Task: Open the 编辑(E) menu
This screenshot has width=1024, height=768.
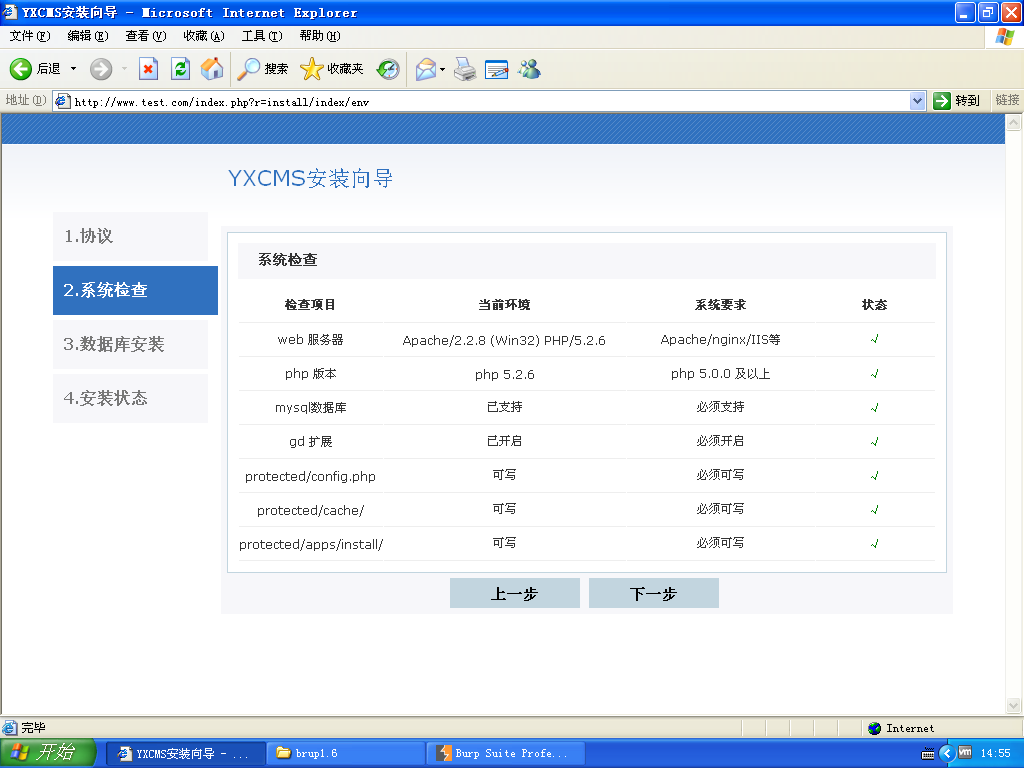Action: (x=88, y=36)
